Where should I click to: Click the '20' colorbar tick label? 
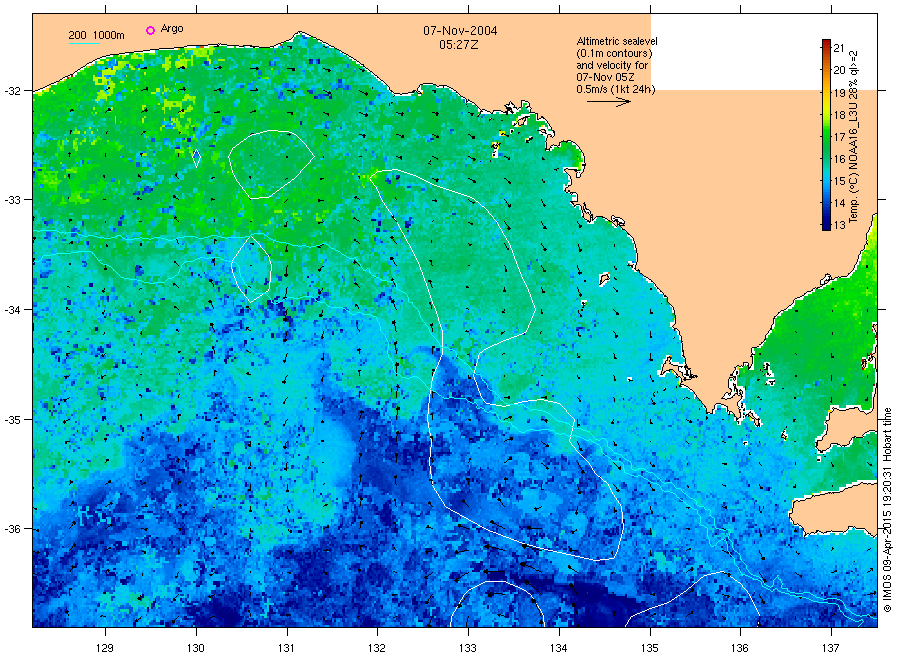(839, 70)
